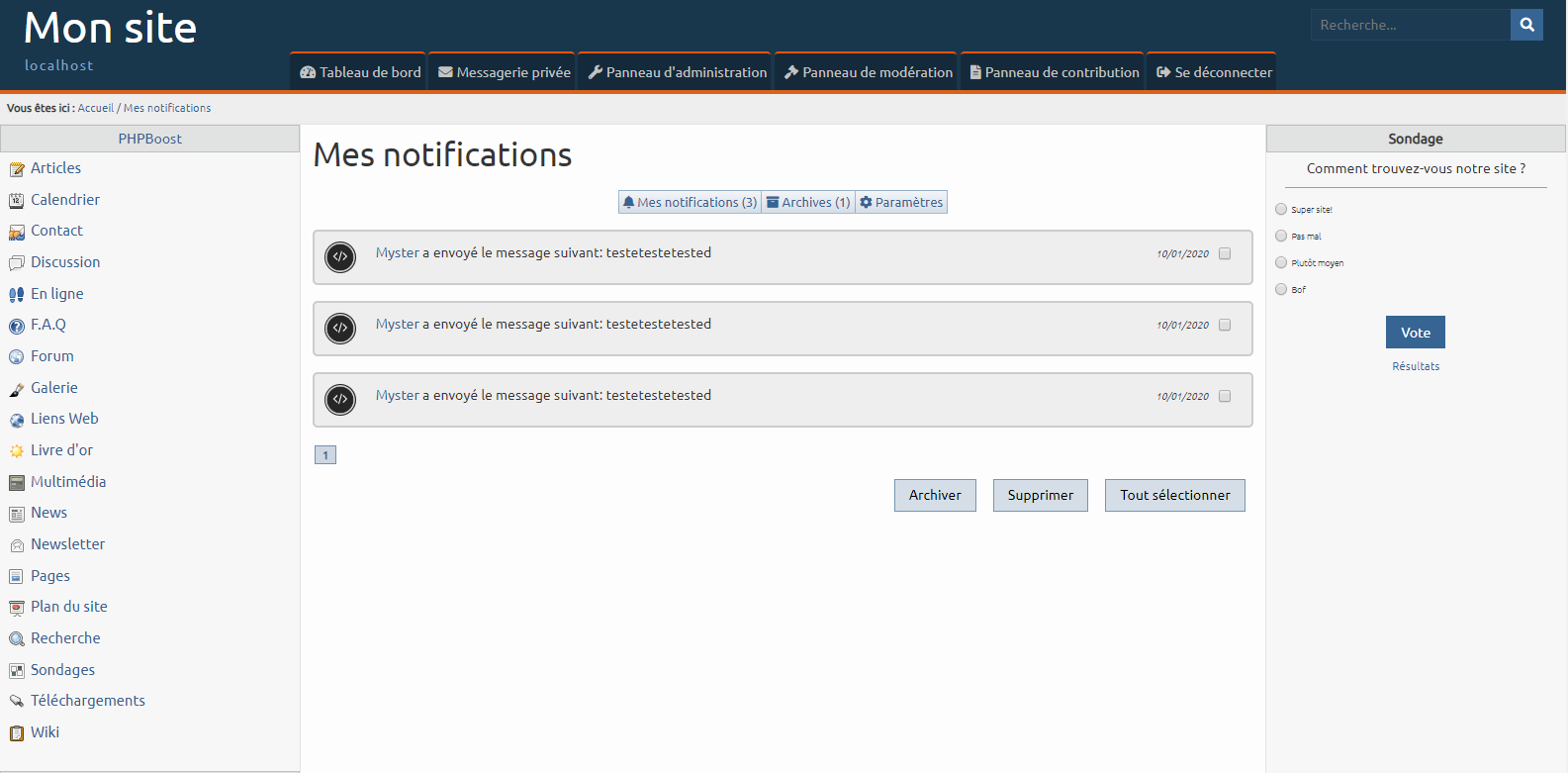Switch to the Archives (1) tab
Image resolution: width=1568 pixels, height=773 pixels.
(808, 202)
